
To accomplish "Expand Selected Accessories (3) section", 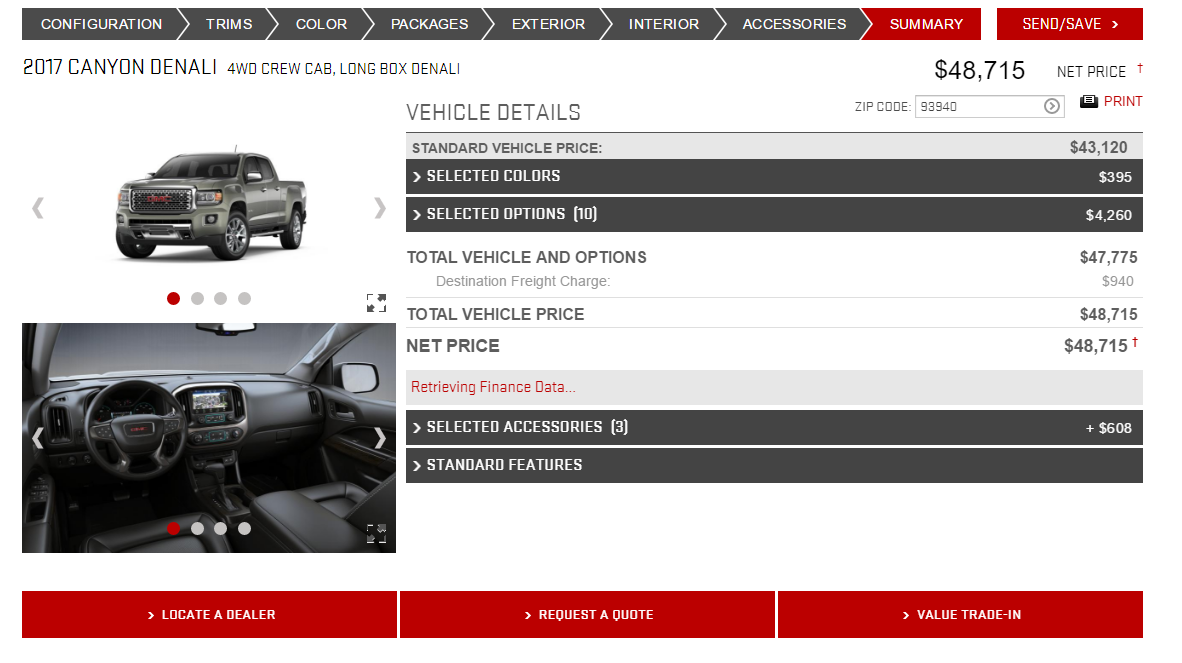I will 774,427.
